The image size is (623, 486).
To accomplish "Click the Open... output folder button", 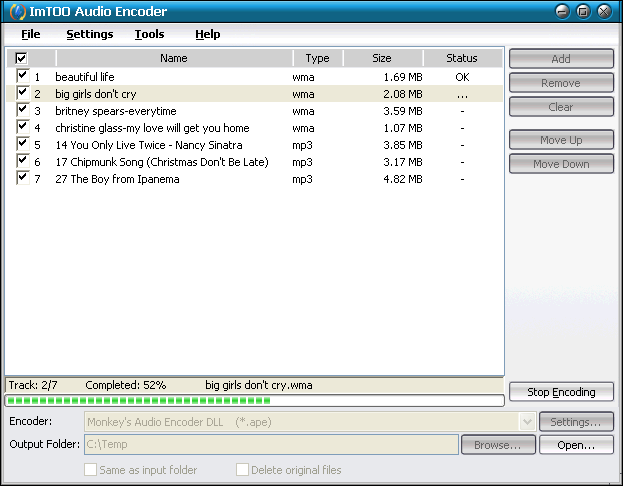I will (576, 445).
